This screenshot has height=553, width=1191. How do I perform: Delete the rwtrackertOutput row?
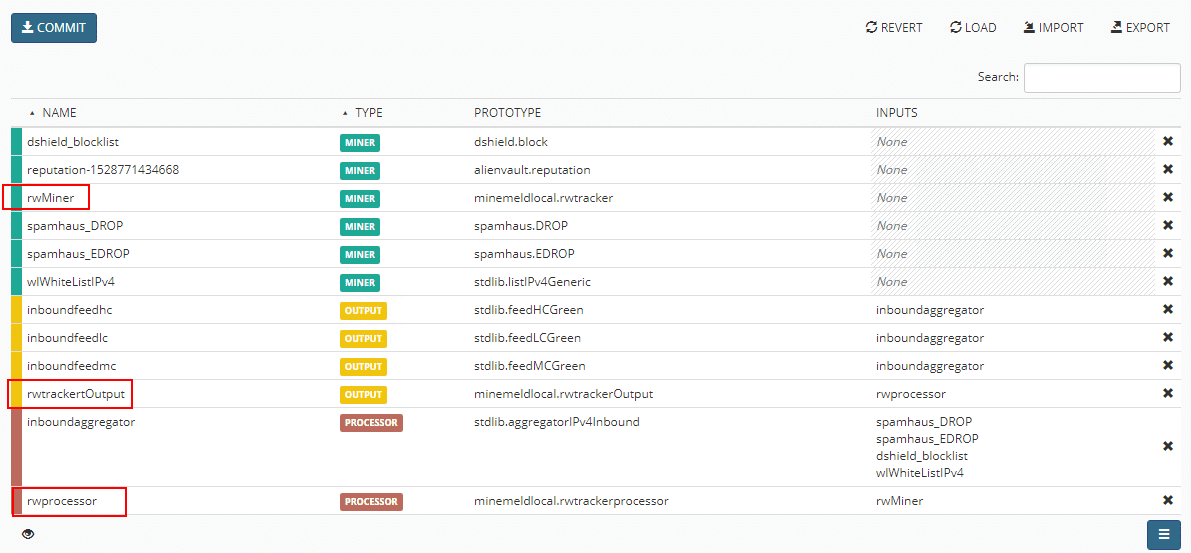click(1167, 394)
